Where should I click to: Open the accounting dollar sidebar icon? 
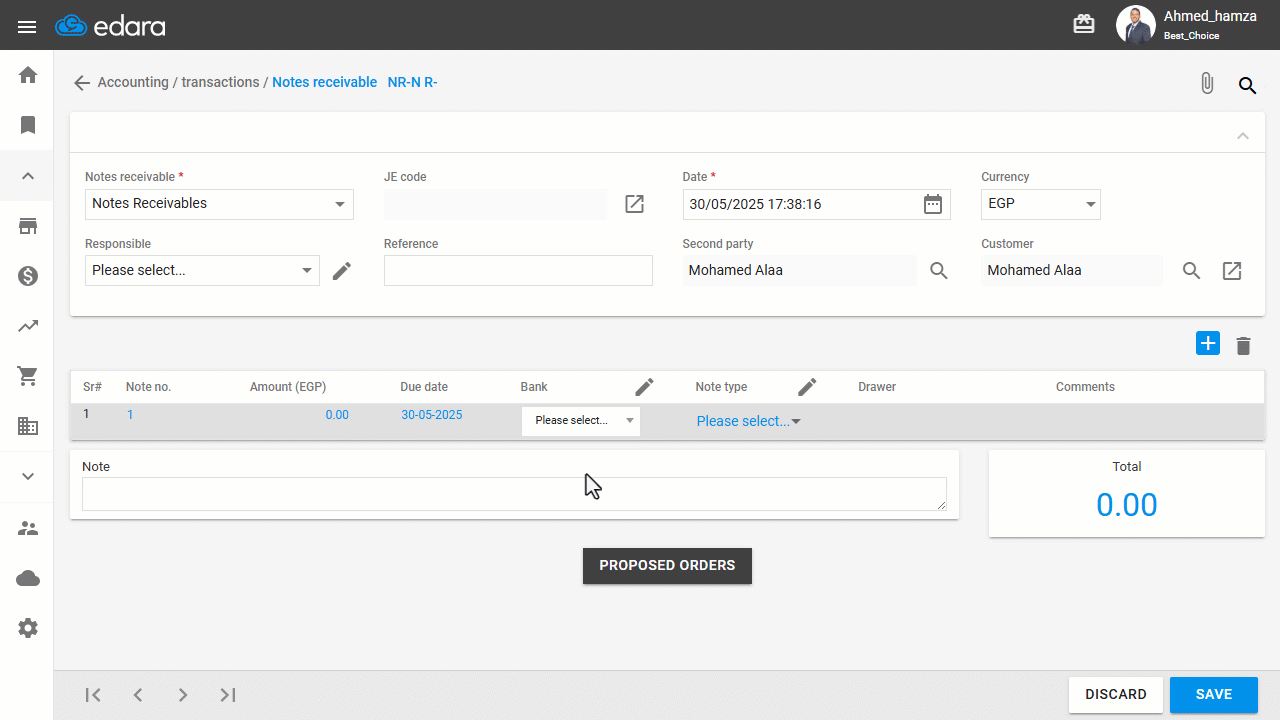pos(28,276)
